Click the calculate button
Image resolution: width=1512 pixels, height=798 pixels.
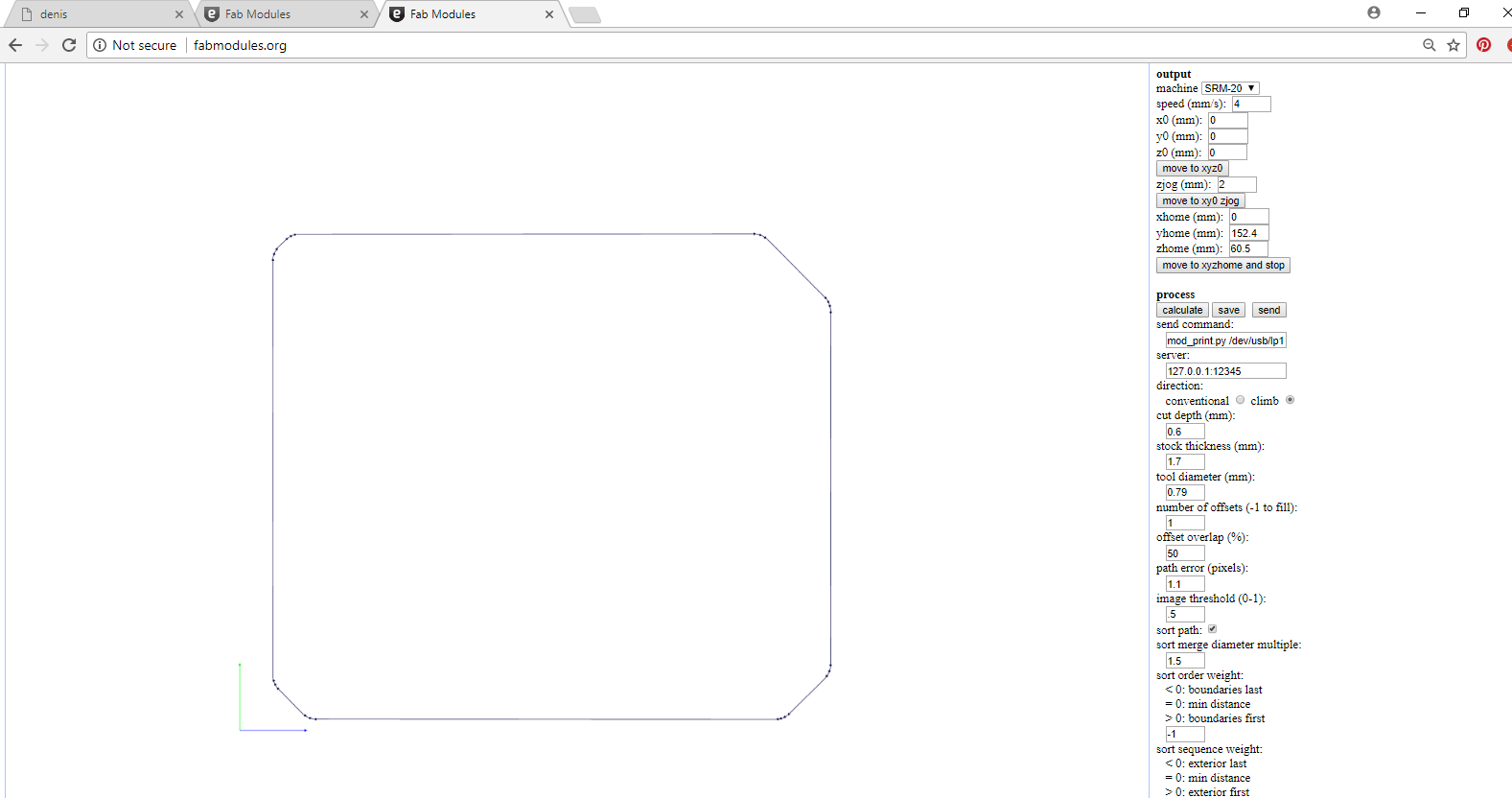(1182, 310)
